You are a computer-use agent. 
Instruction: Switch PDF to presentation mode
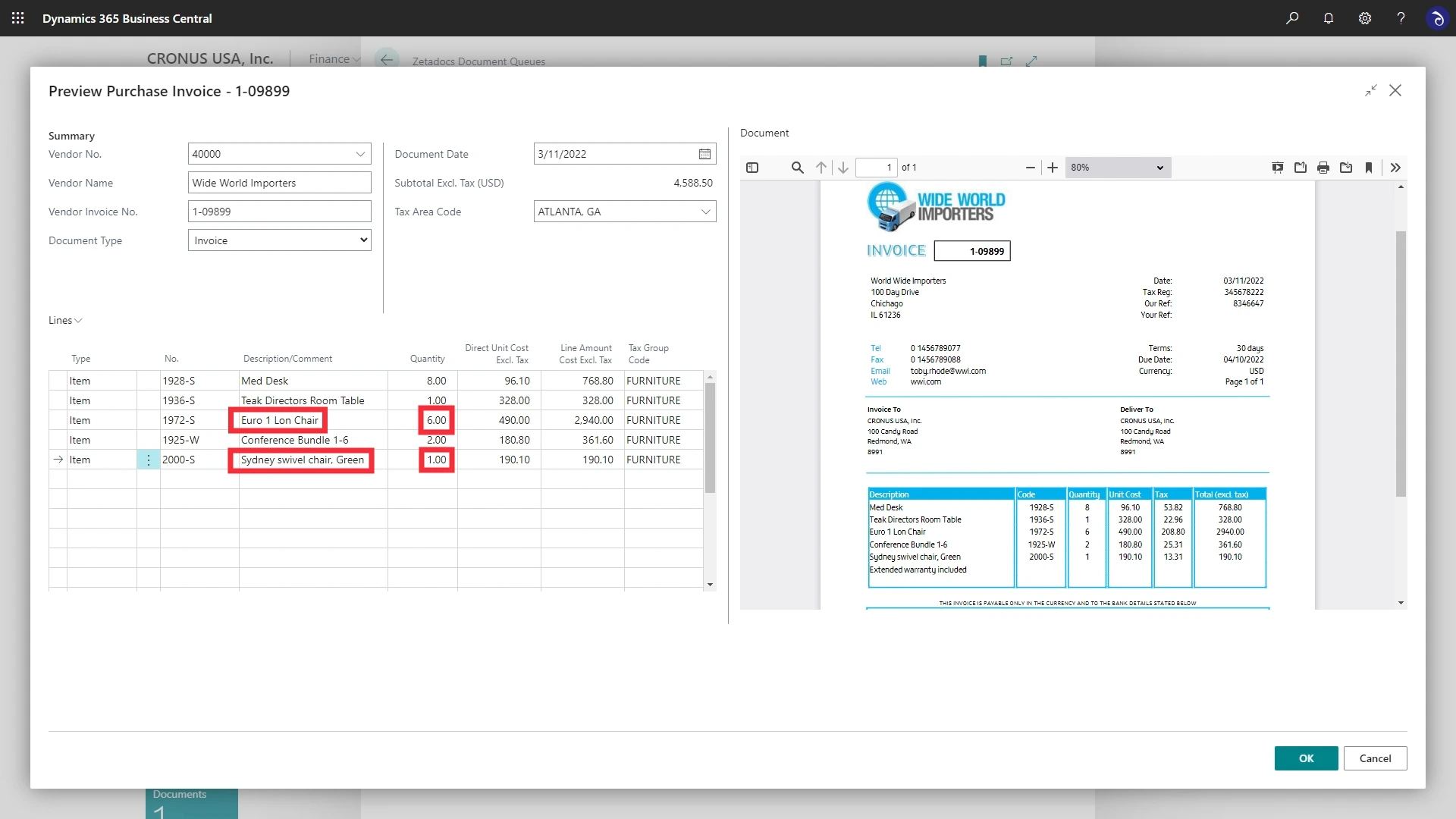pos(1278,168)
